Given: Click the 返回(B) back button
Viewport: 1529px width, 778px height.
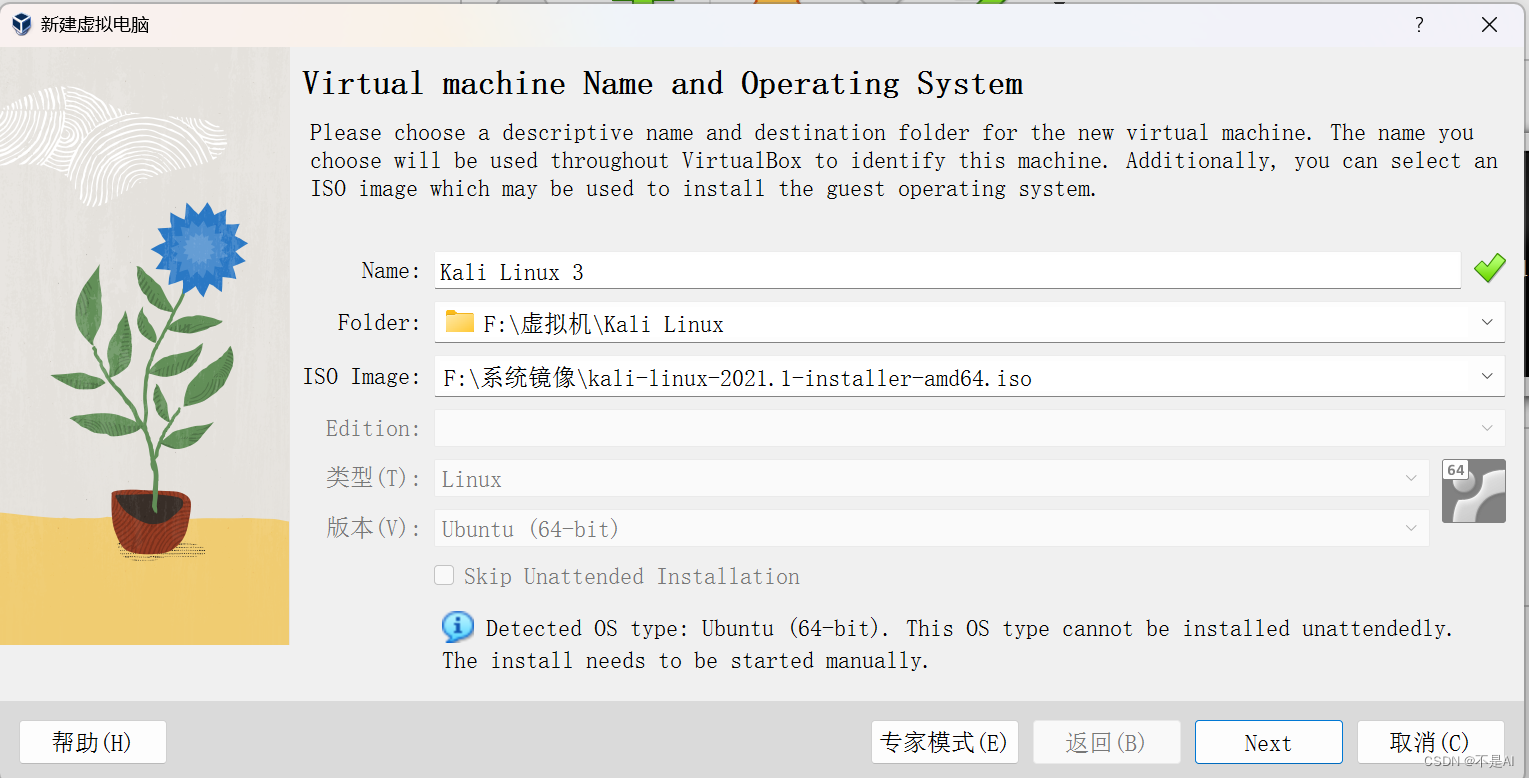Looking at the screenshot, I should (1106, 742).
